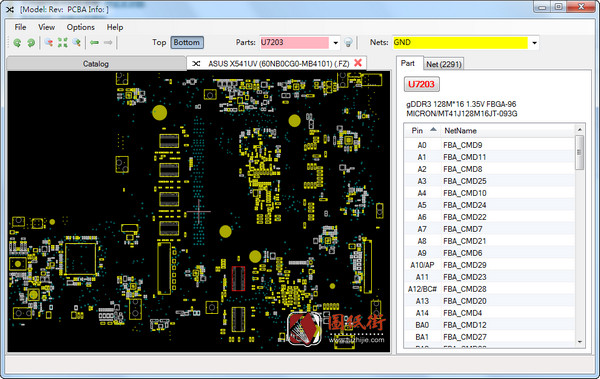Screen dimensions: 600x379
Task: Switch to the Top side view
Action: [159, 42]
